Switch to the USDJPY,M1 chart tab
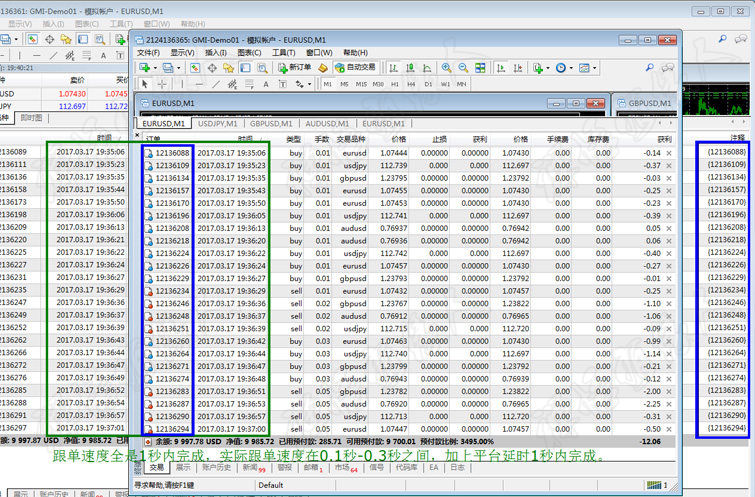The width and height of the screenshot is (755, 497). pos(218,124)
